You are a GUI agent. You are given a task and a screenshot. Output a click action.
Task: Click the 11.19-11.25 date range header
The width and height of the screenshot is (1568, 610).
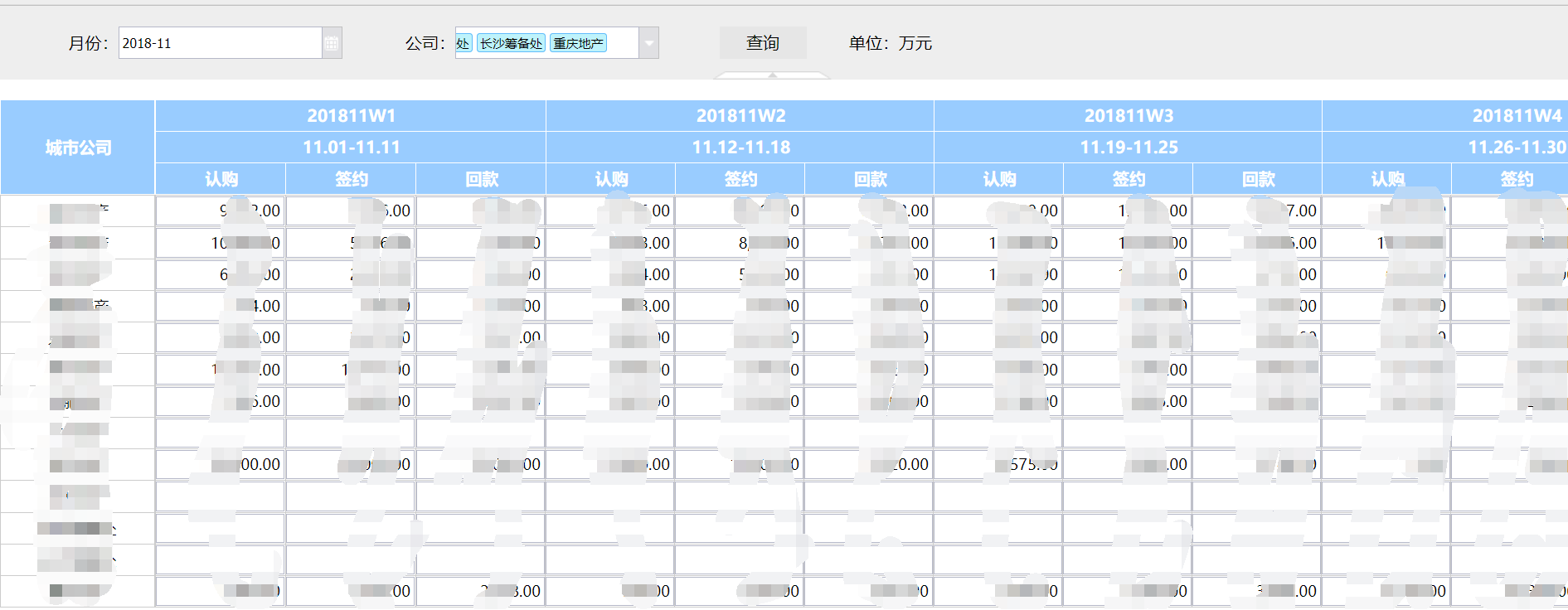tap(1129, 148)
